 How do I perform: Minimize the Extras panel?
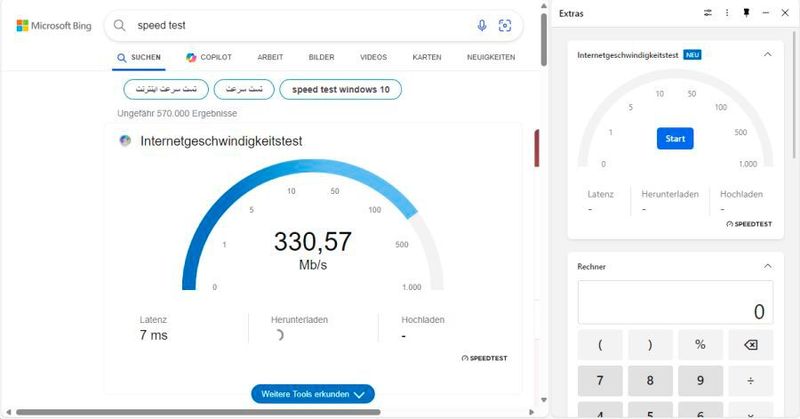[765, 13]
